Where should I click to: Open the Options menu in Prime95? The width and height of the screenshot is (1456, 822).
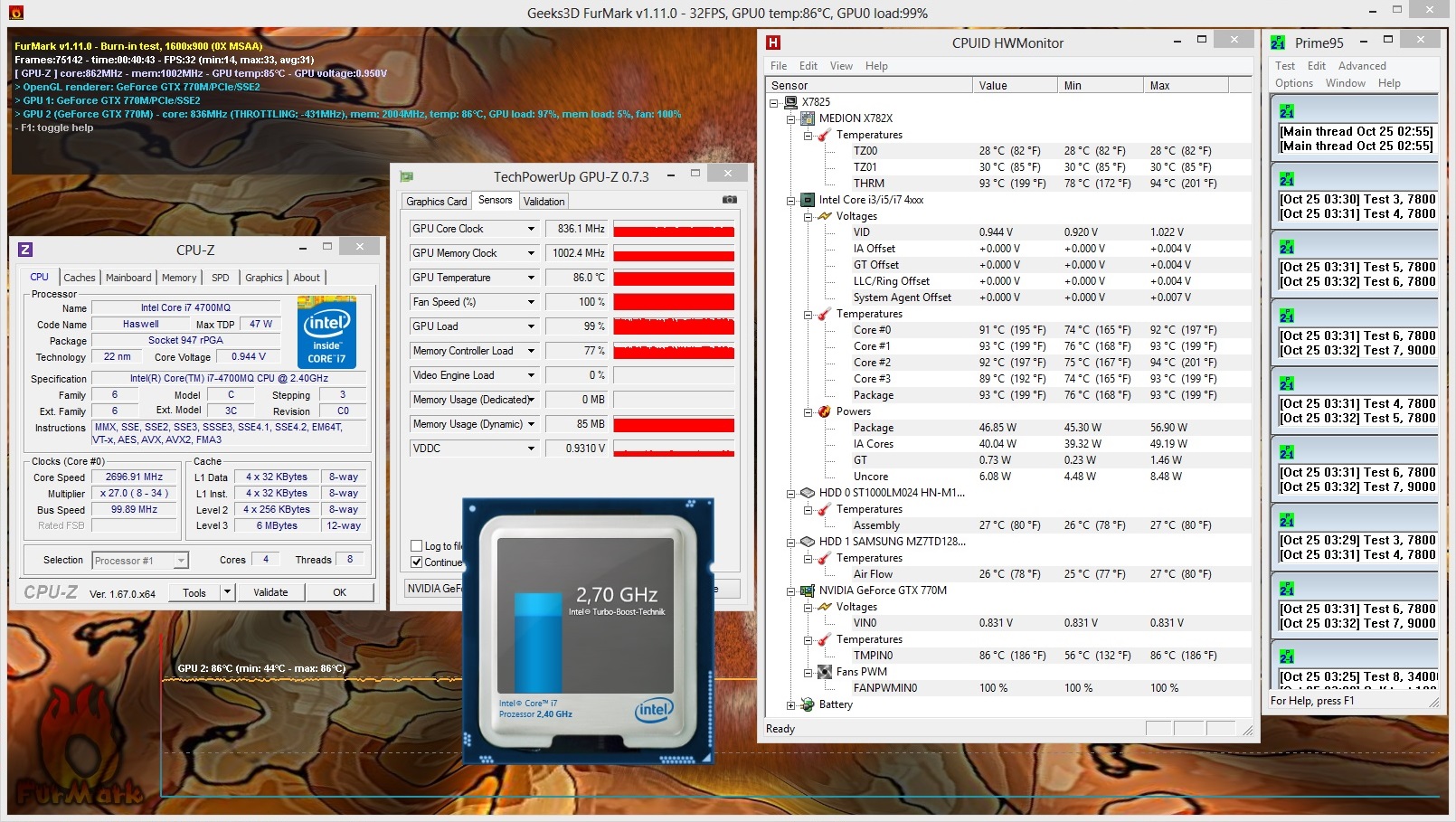point(1294,83)
